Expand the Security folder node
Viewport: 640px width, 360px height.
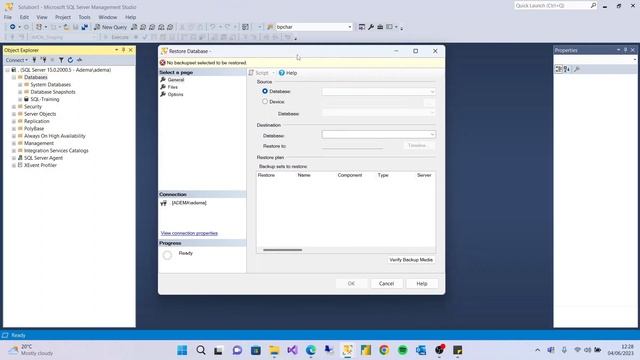(x=13, y=107)
